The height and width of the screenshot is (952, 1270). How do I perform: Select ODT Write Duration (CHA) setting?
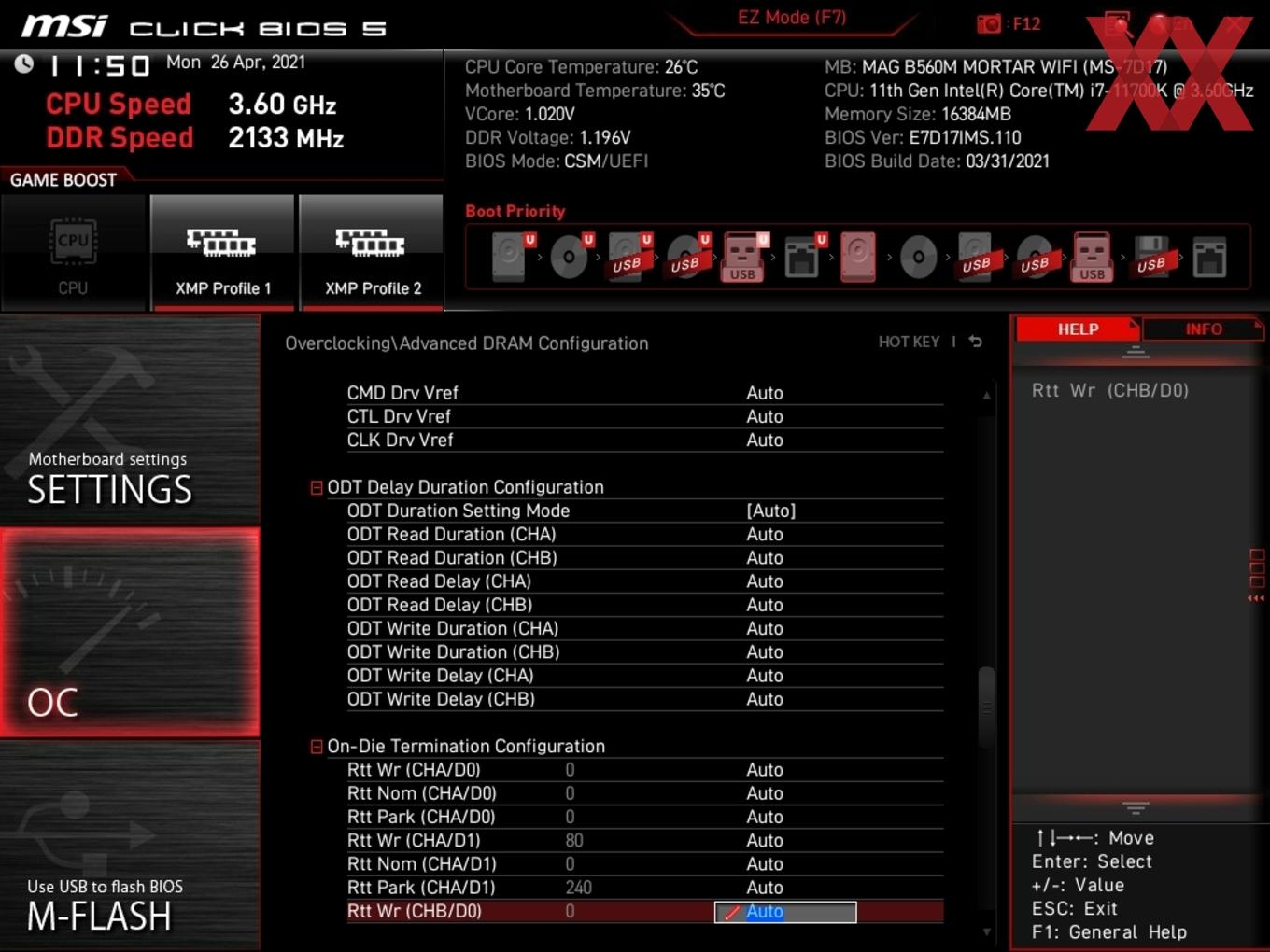[x=644, y=628]
